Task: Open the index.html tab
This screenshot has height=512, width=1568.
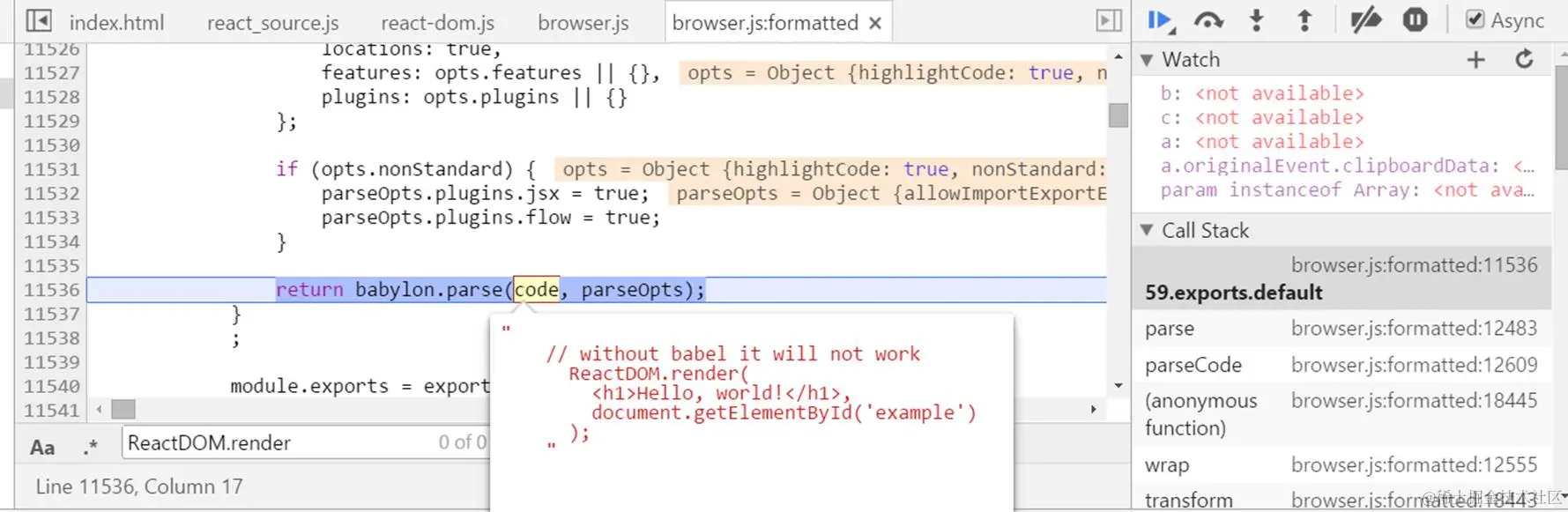Action: click(116, 23)
